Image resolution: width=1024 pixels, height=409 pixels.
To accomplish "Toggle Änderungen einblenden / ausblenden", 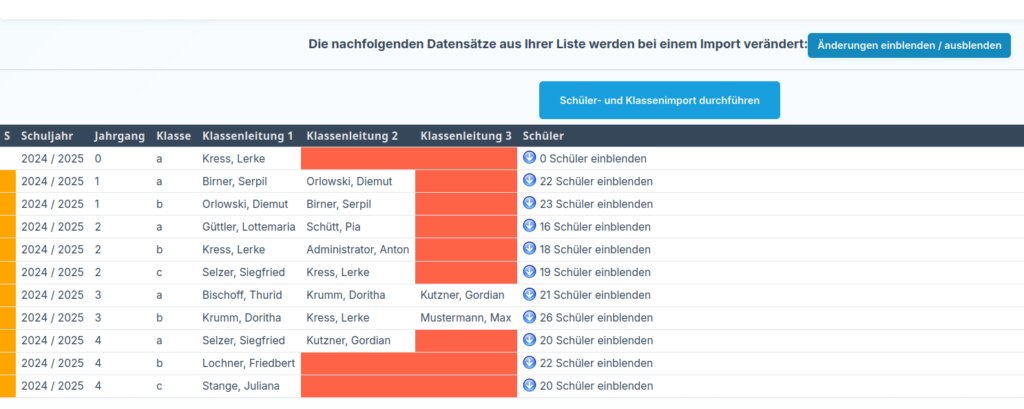I will [x=909, y=46].
